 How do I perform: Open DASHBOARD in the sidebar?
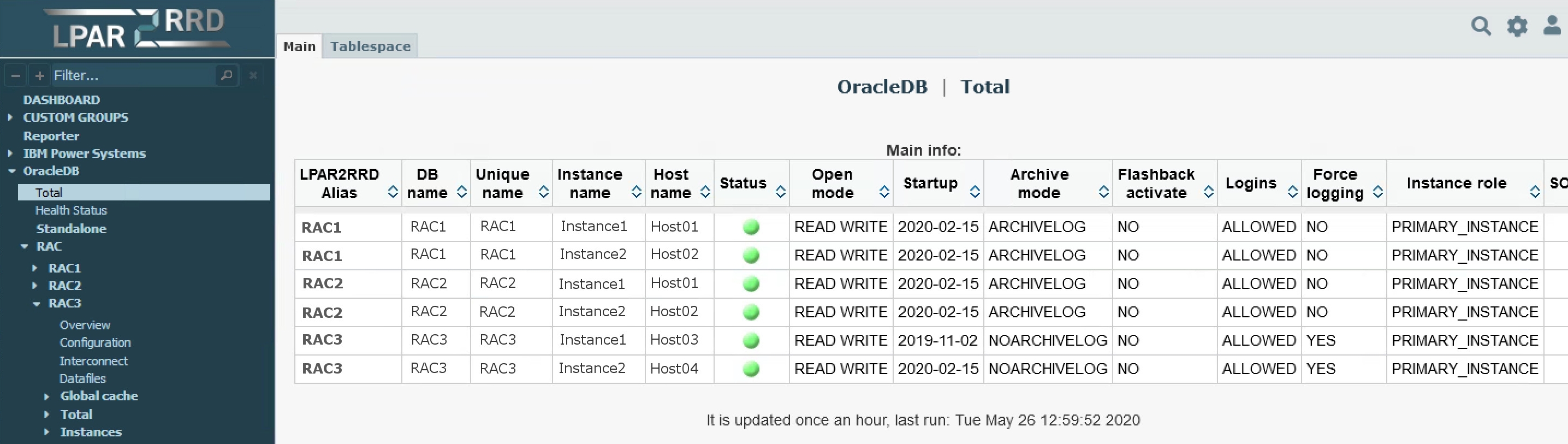[62, 100]
